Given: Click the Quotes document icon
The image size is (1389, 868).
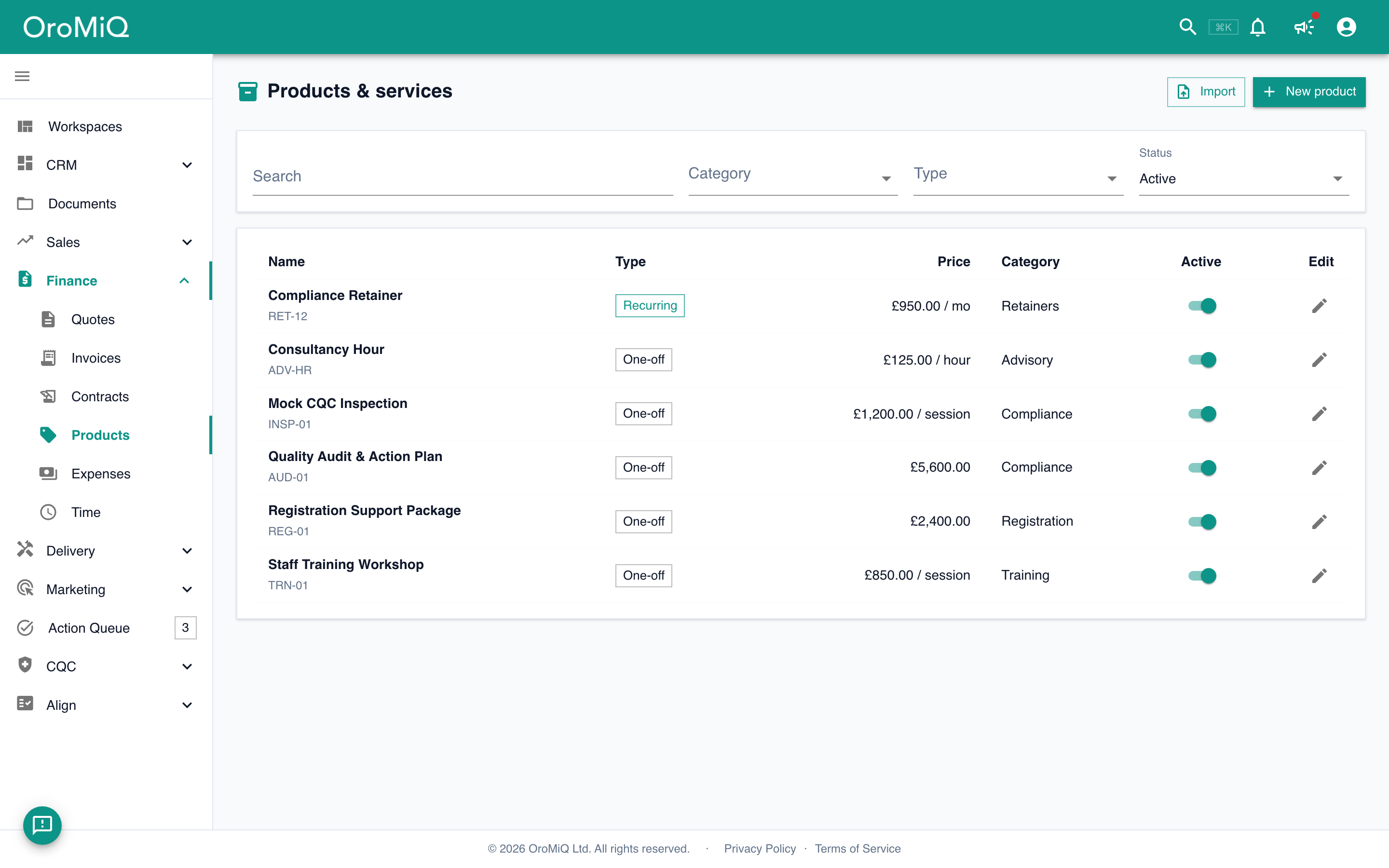Looking at the screenshot, I should (48, 319).
